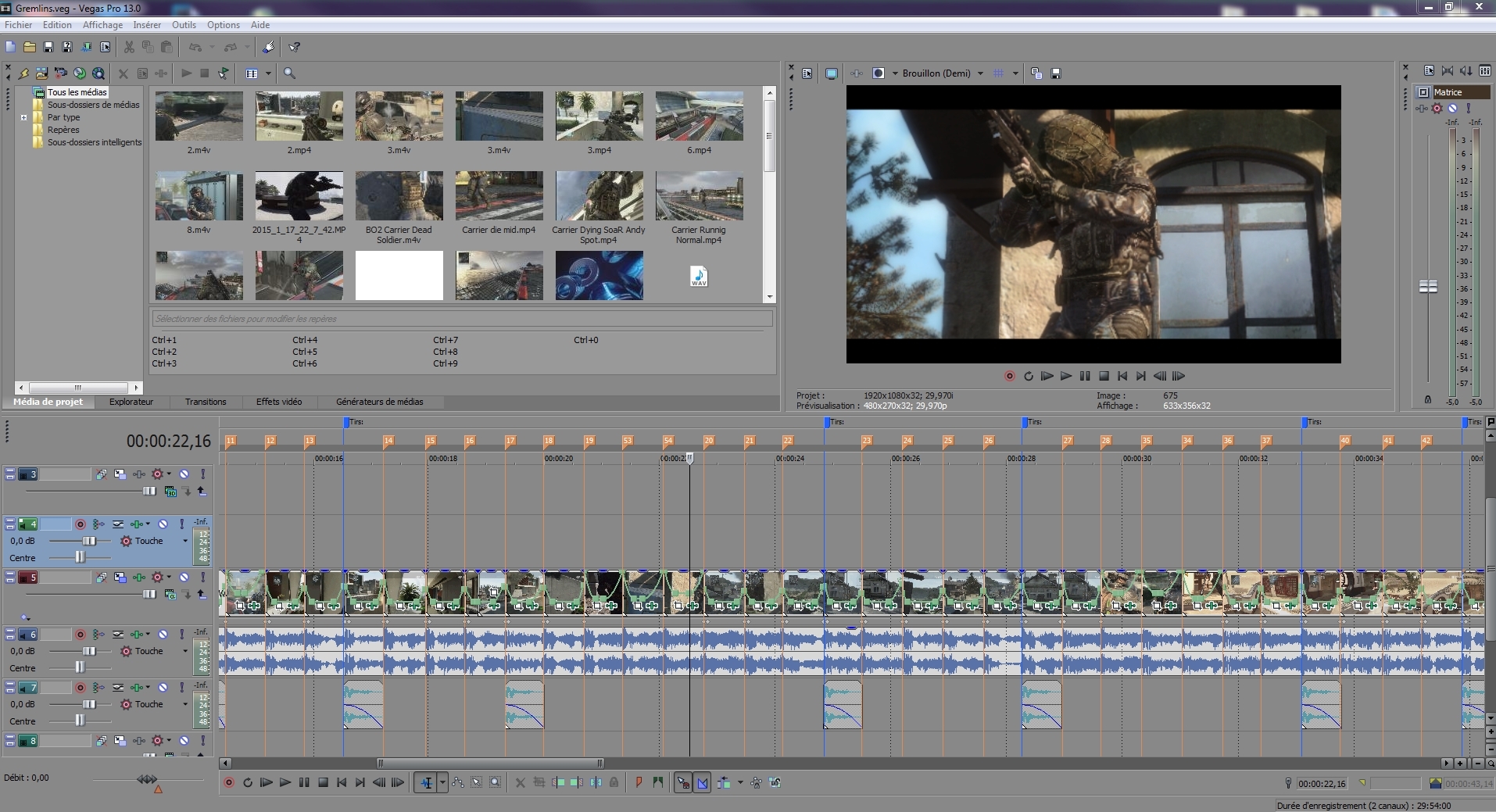Expand the Par type folder tree
Image resolution: width=1496 pixels, height=812 pixels.
pyautogui.click(x=23, y=117)
